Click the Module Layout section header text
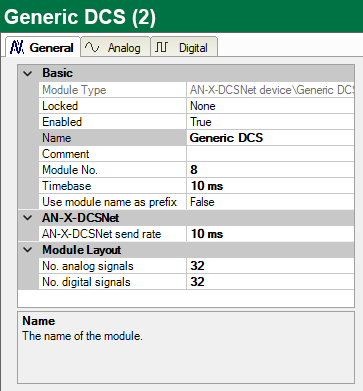The width and height of the screenshot is (363, 391). coord(82,250)
